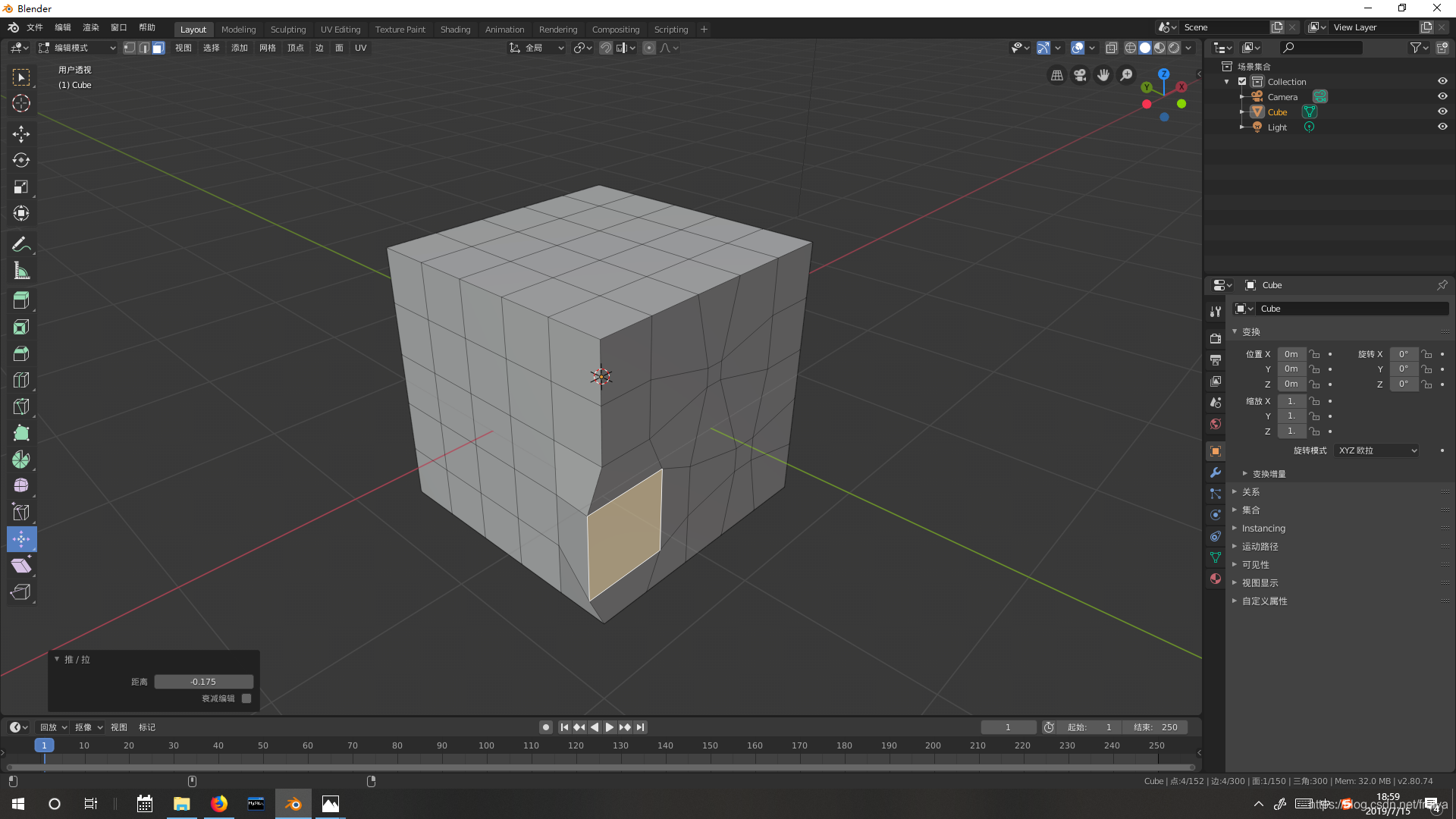Toggle camera view in viewport

tap(1080, 75)
